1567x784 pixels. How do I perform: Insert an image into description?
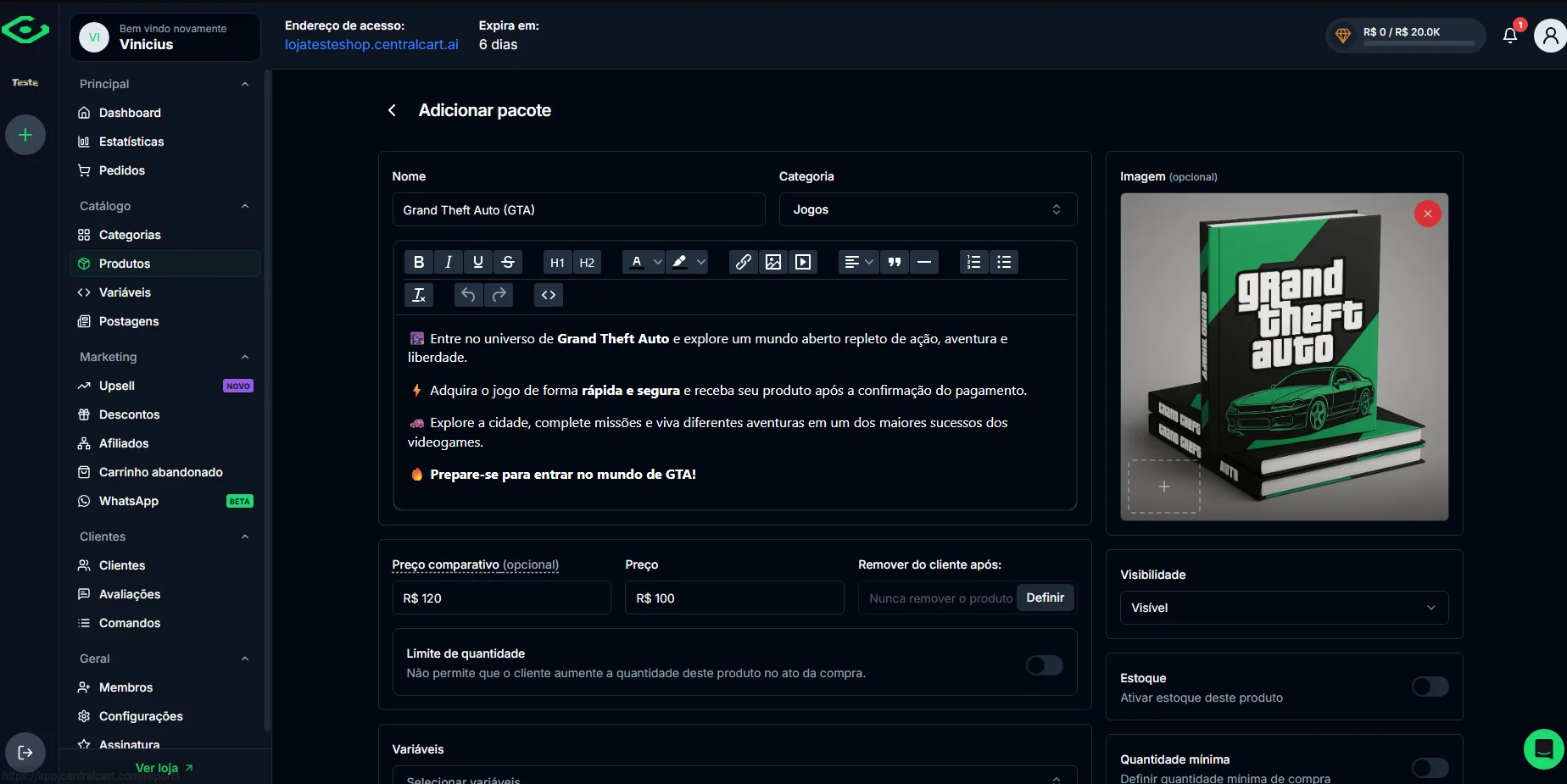(773, 262)
